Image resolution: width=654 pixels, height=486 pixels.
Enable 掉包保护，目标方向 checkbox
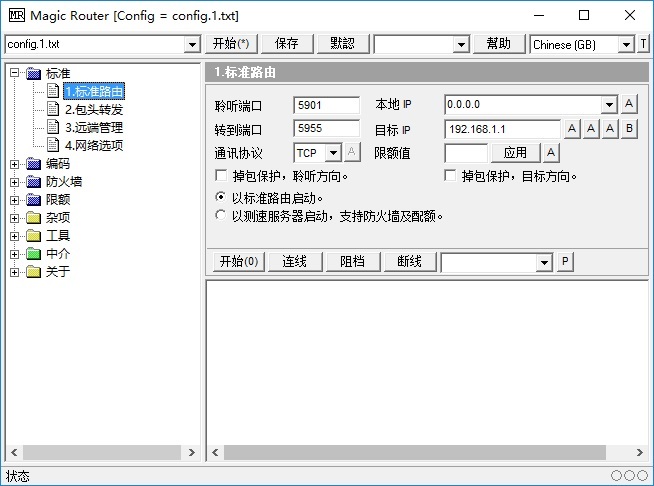pos(450,175)
